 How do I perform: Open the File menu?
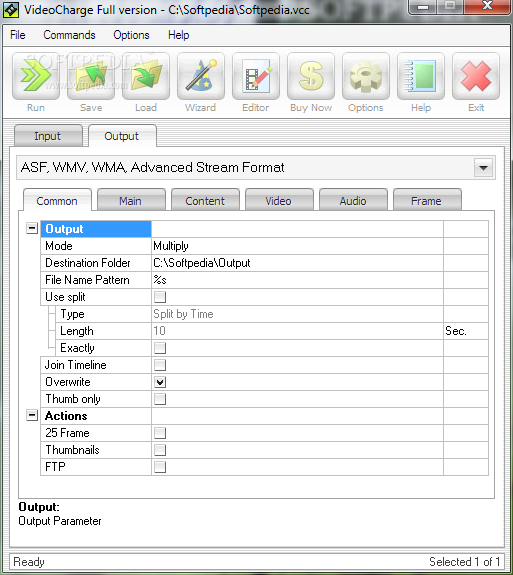pos(18,35)
